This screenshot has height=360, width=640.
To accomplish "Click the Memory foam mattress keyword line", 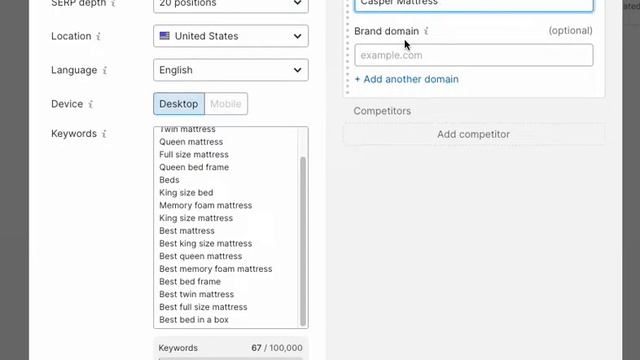I will point(205,205).
